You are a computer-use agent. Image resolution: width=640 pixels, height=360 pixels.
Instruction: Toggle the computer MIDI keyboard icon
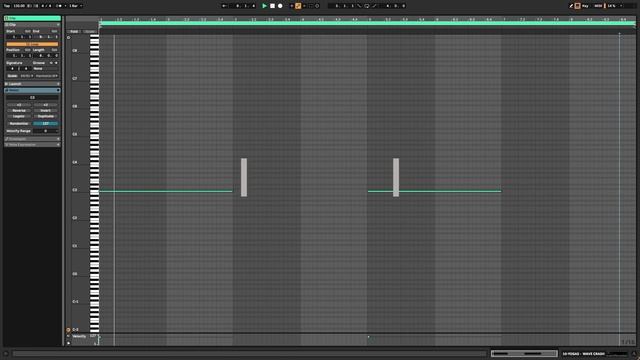[x=578, y=6]
